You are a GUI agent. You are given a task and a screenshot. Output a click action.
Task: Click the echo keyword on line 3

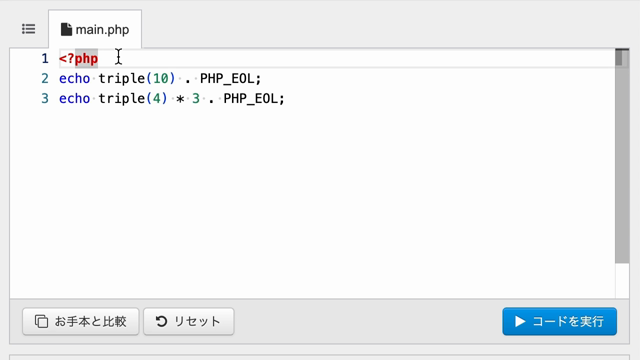[x=74, y=98]
